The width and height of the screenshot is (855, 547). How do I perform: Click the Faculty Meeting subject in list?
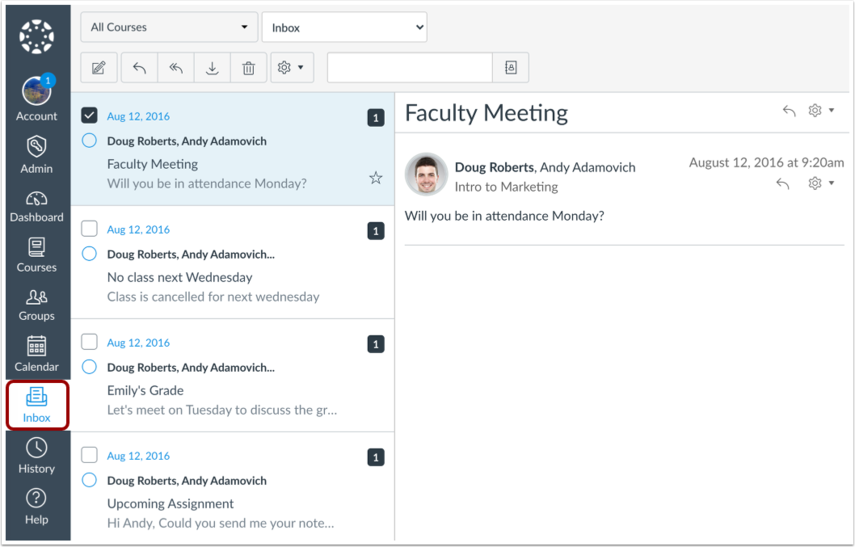point(152,164)
